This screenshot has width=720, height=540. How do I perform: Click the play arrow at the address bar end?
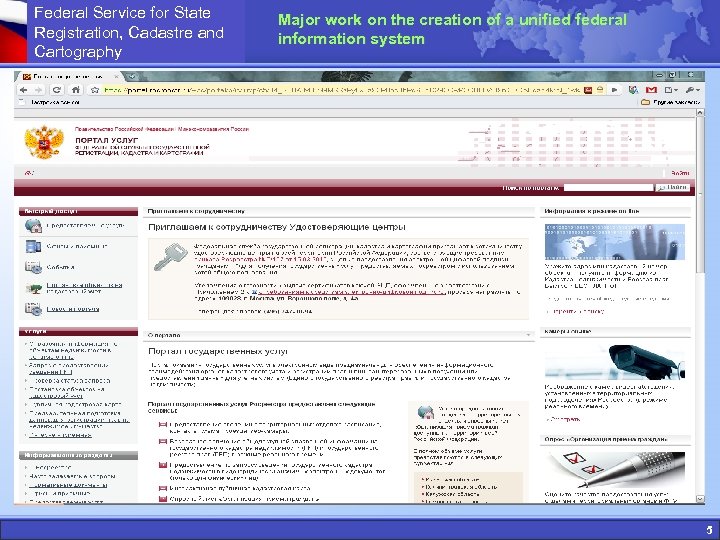tap(614, 90)
